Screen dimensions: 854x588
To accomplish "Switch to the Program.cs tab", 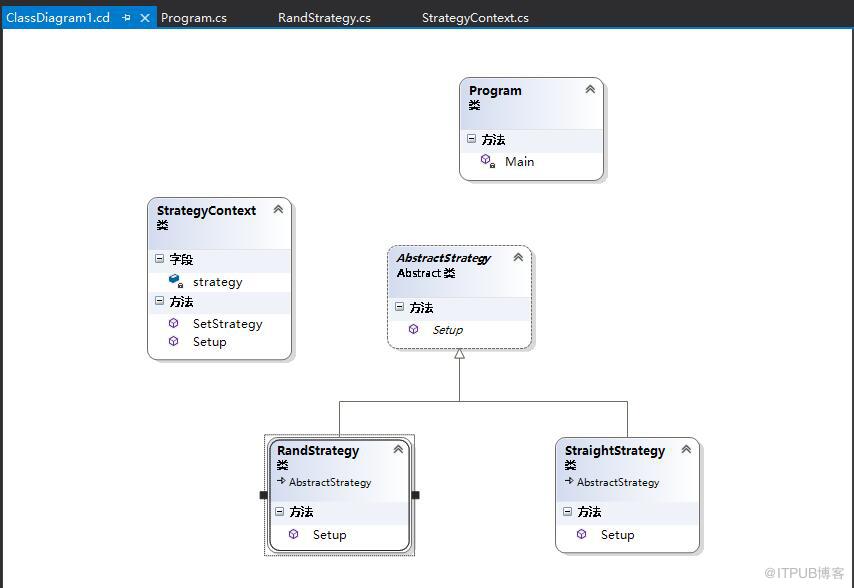I will tap(194, 18).
